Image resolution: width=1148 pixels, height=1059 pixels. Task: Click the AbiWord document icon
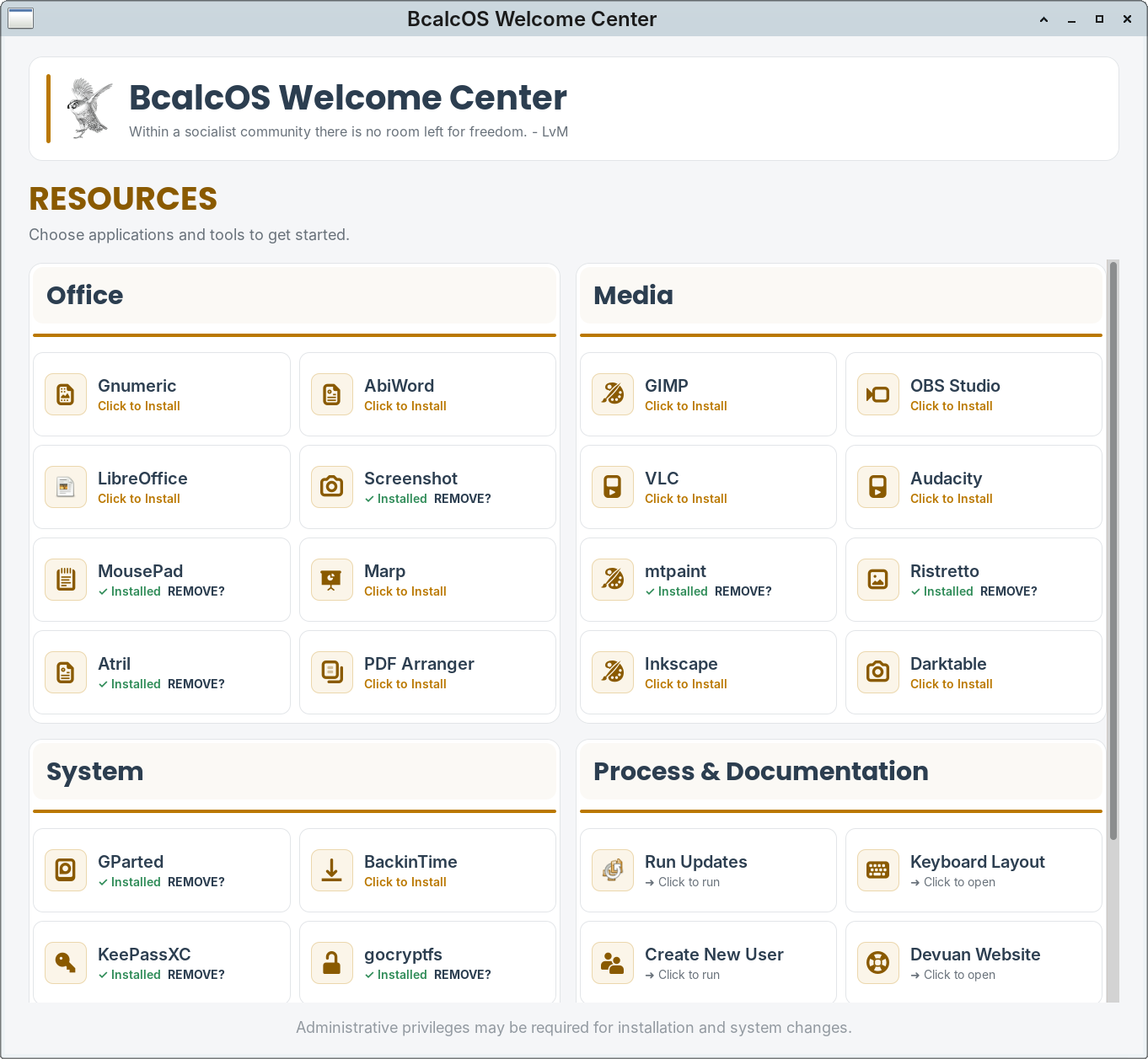tap(332, 394)
